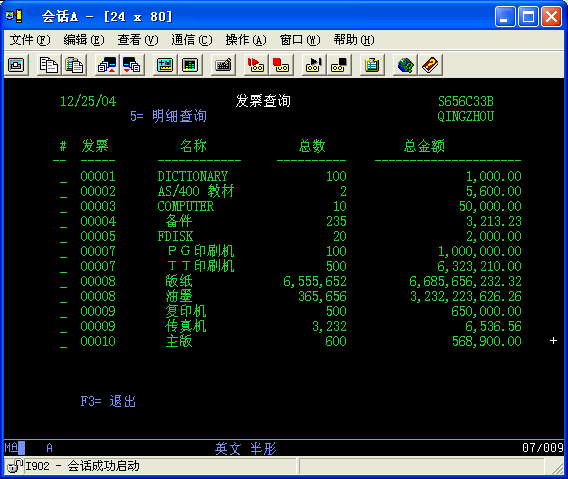Open the Display setup toolbar icon
Viewport: 568px width, 479px height.
pyautogui.click(x=165, y=65)
